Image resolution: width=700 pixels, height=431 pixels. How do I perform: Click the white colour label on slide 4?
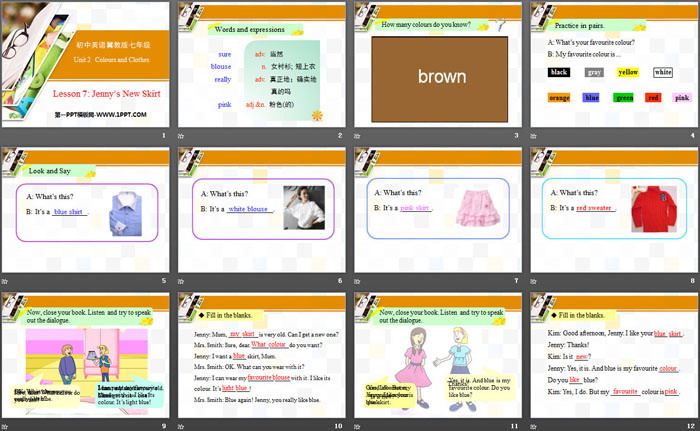coord(663,72)
